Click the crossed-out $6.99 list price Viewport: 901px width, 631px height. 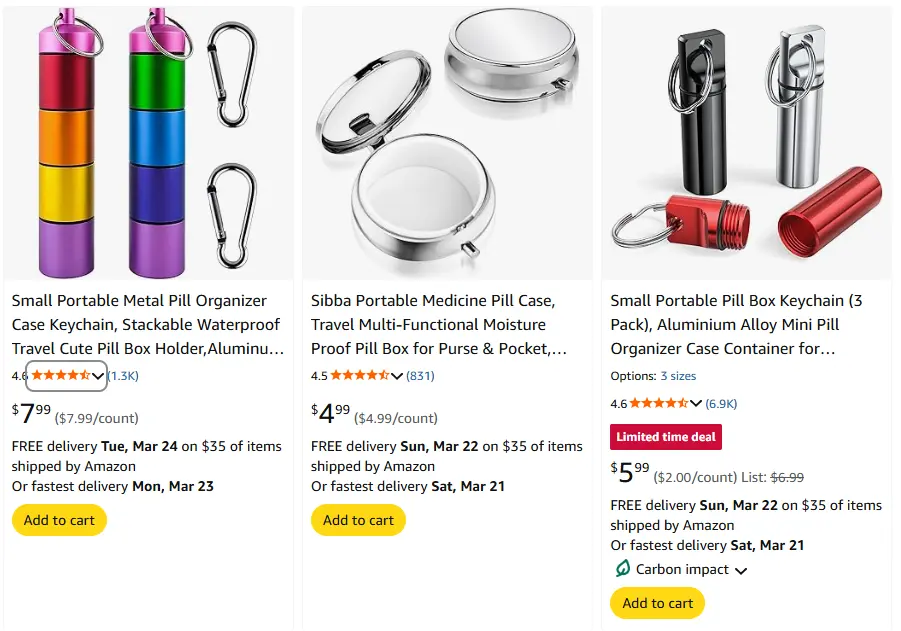coord(787,478)
